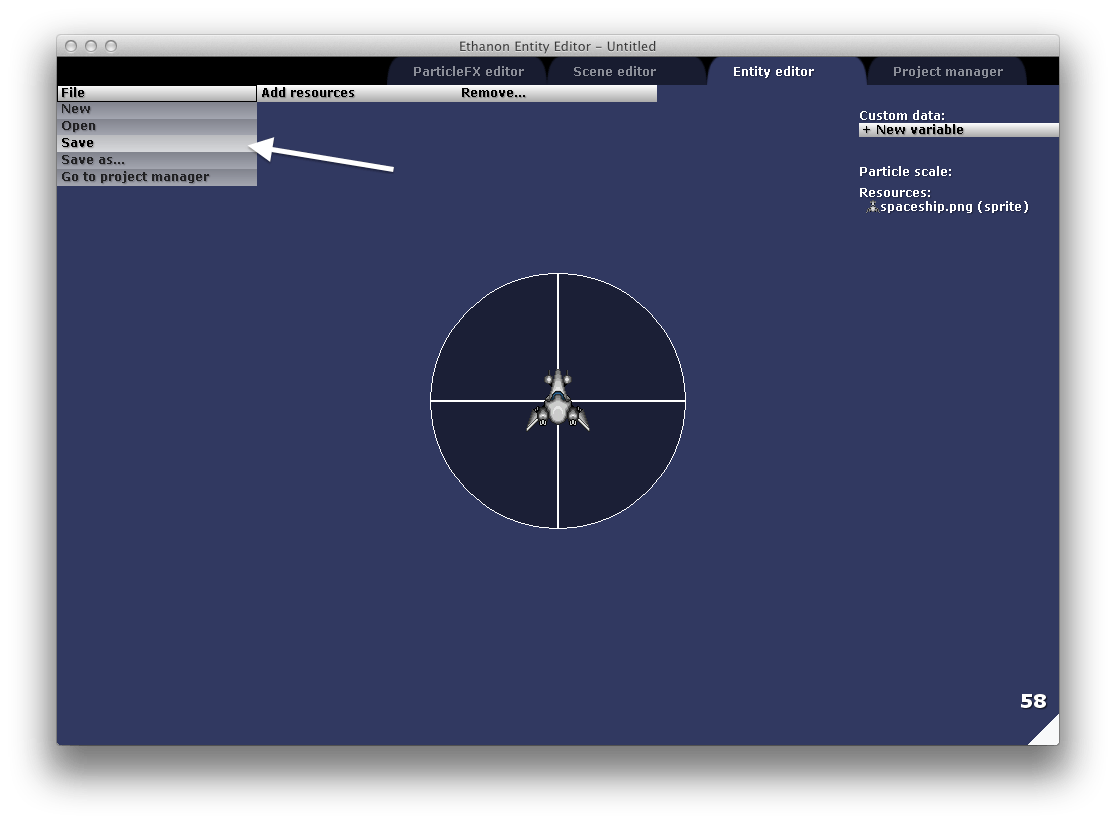1116x824 pixels.
Task: Minimize the window using the title bar button
Action: (91, 46)
